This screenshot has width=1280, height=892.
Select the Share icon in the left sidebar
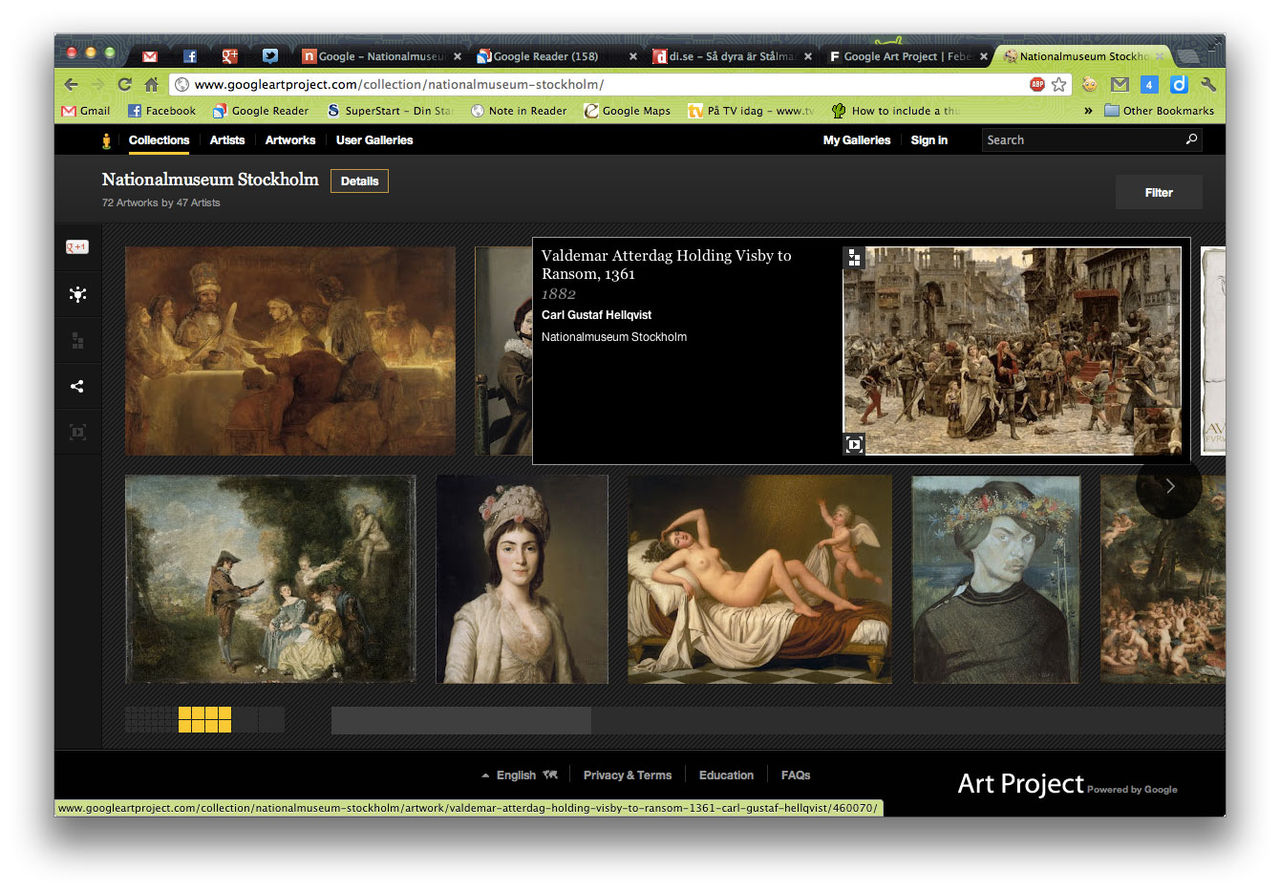(77, 386)
